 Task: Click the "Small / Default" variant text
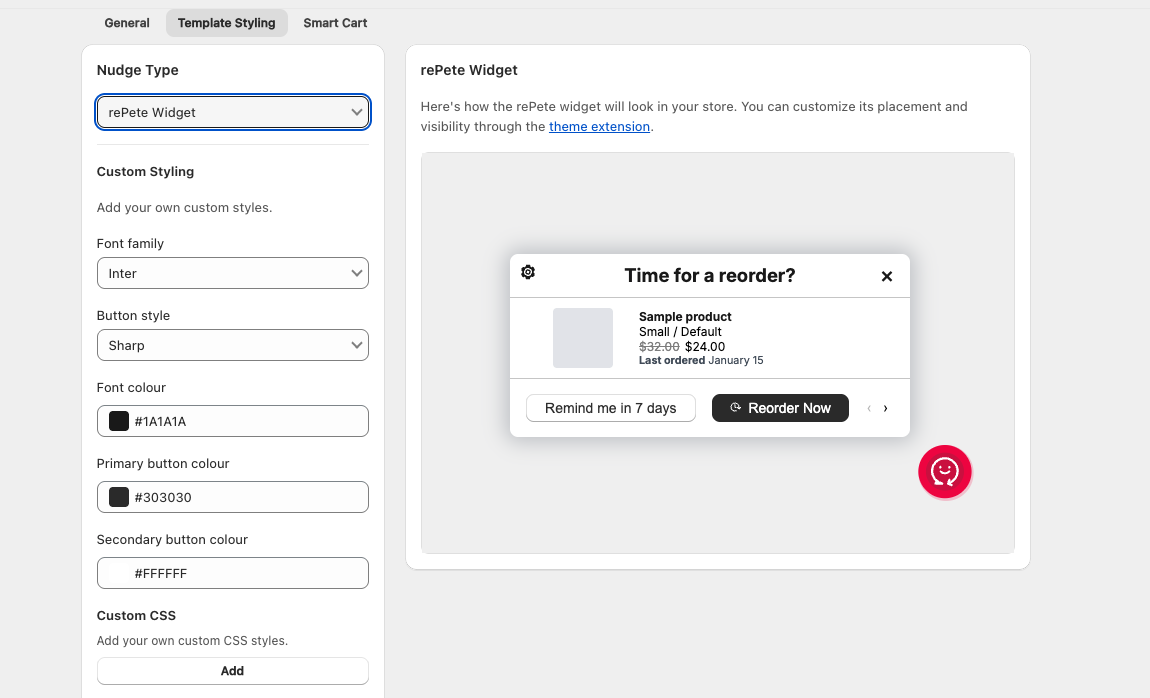click(x=680, y=331)
